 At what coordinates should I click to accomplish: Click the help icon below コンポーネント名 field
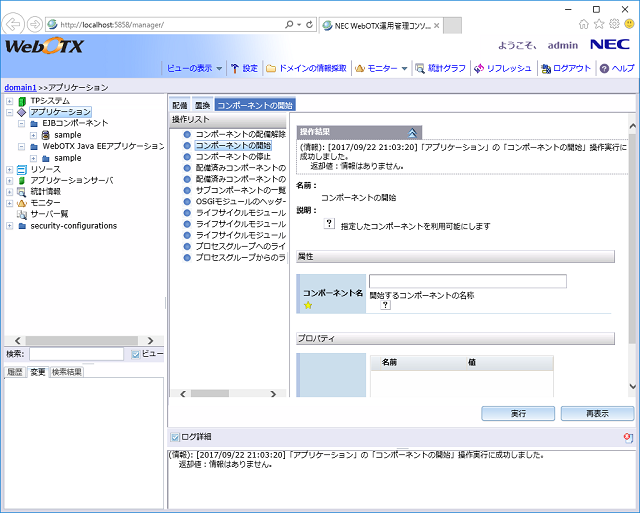tap(385, 306)
